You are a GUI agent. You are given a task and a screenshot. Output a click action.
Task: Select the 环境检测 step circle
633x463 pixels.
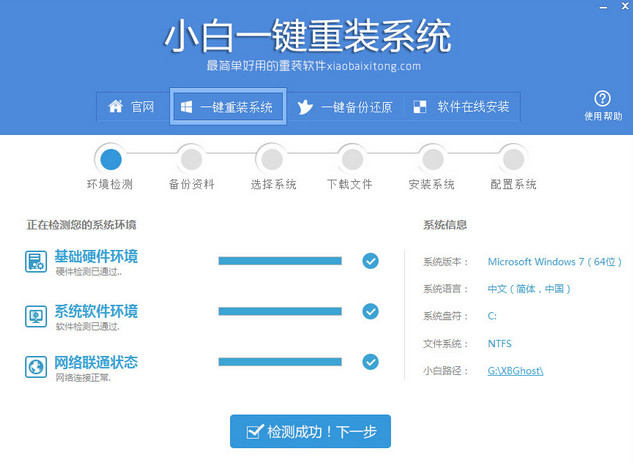coord(110,158)
